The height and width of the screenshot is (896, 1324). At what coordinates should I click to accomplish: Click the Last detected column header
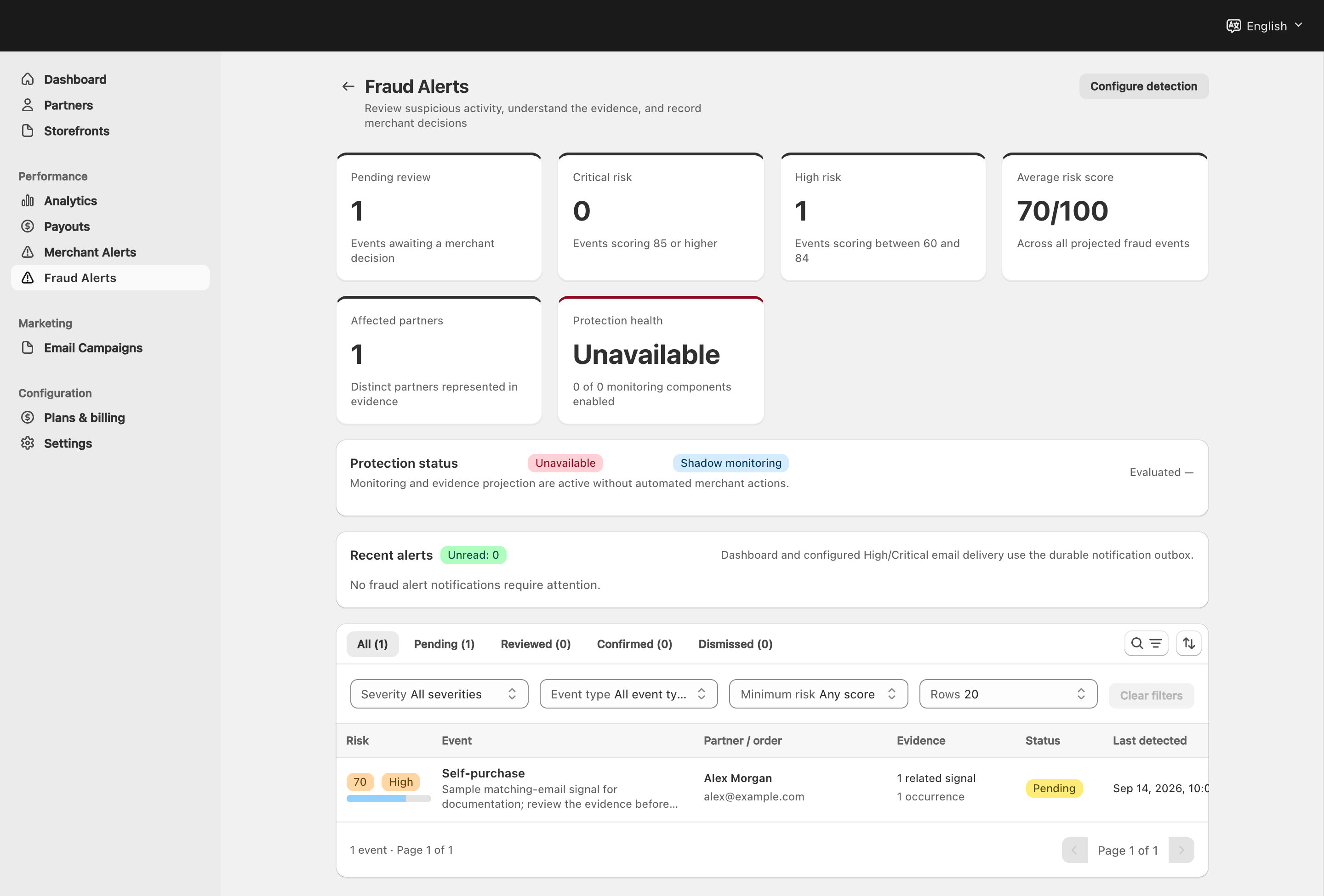[1150, 740]
